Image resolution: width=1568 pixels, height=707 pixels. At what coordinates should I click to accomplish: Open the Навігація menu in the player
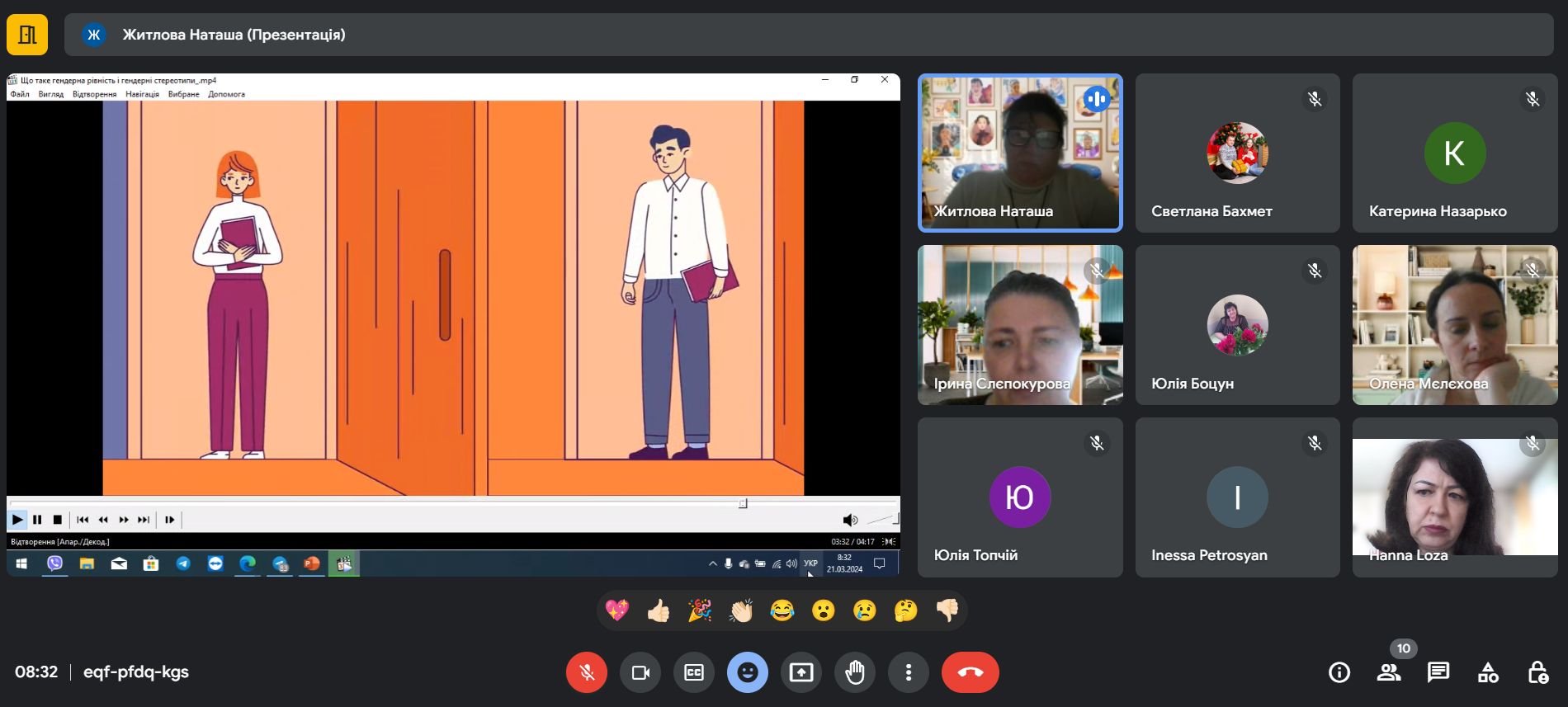pyautogui.click(x=142, y=94)
